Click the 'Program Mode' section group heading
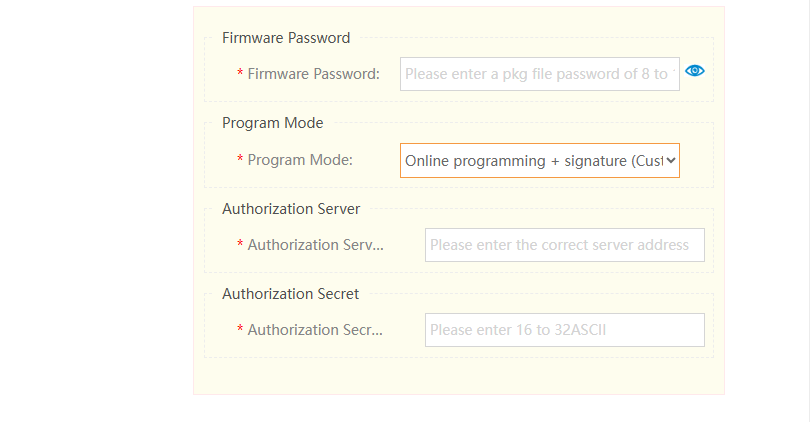 point(273,123)
